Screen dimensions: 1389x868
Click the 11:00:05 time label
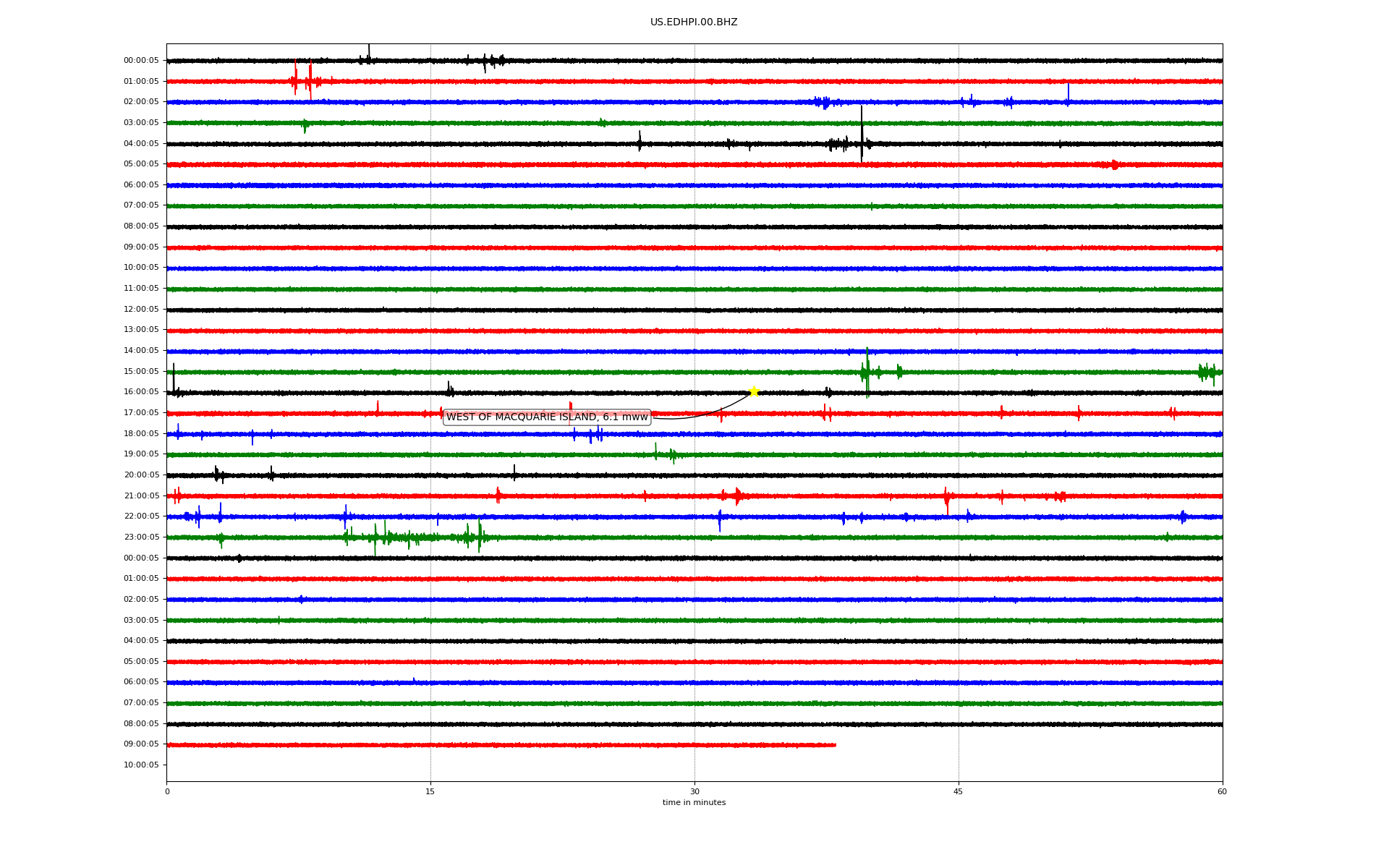141,289
